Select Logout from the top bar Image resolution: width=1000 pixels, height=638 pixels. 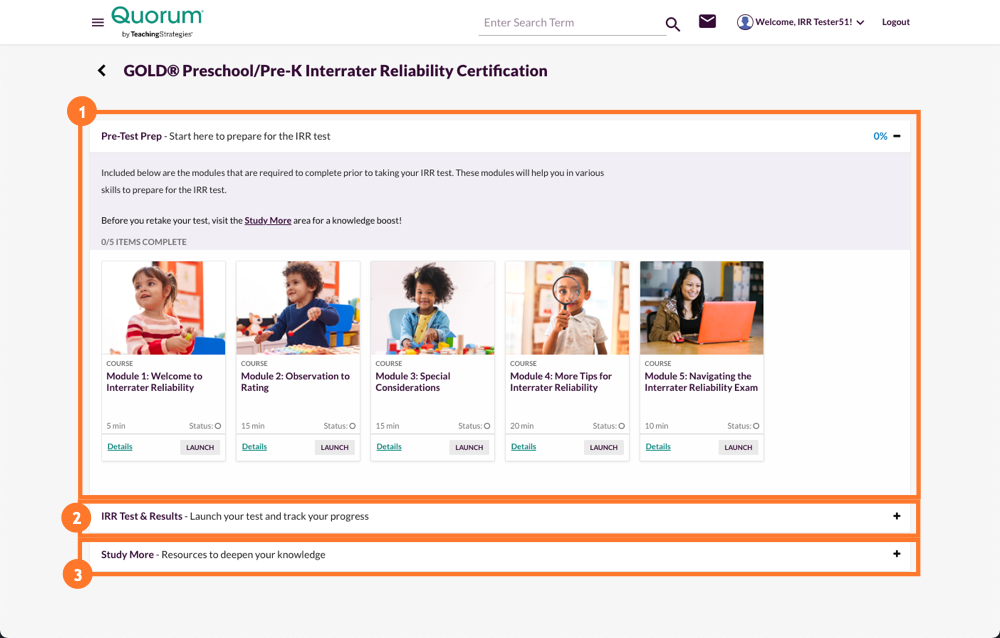(895, 21)
